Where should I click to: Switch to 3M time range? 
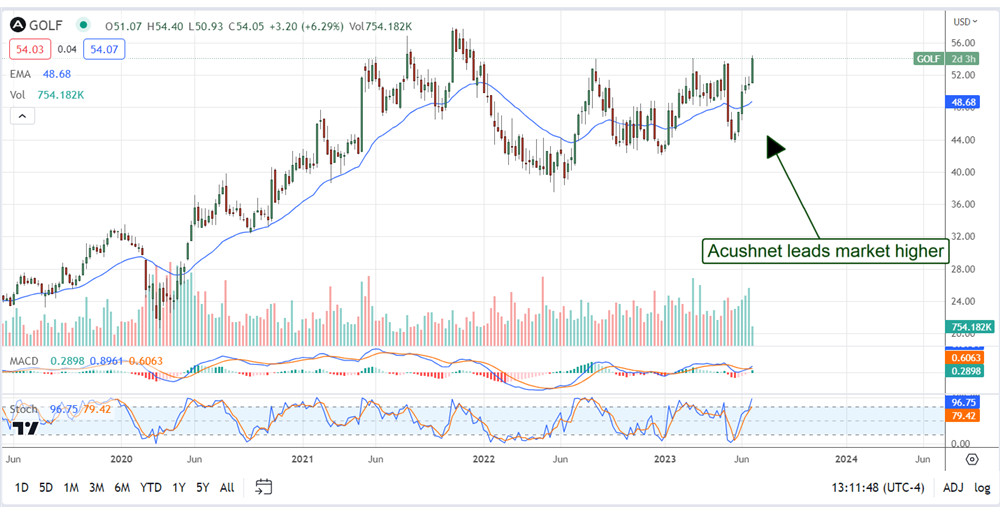(96, 488)
